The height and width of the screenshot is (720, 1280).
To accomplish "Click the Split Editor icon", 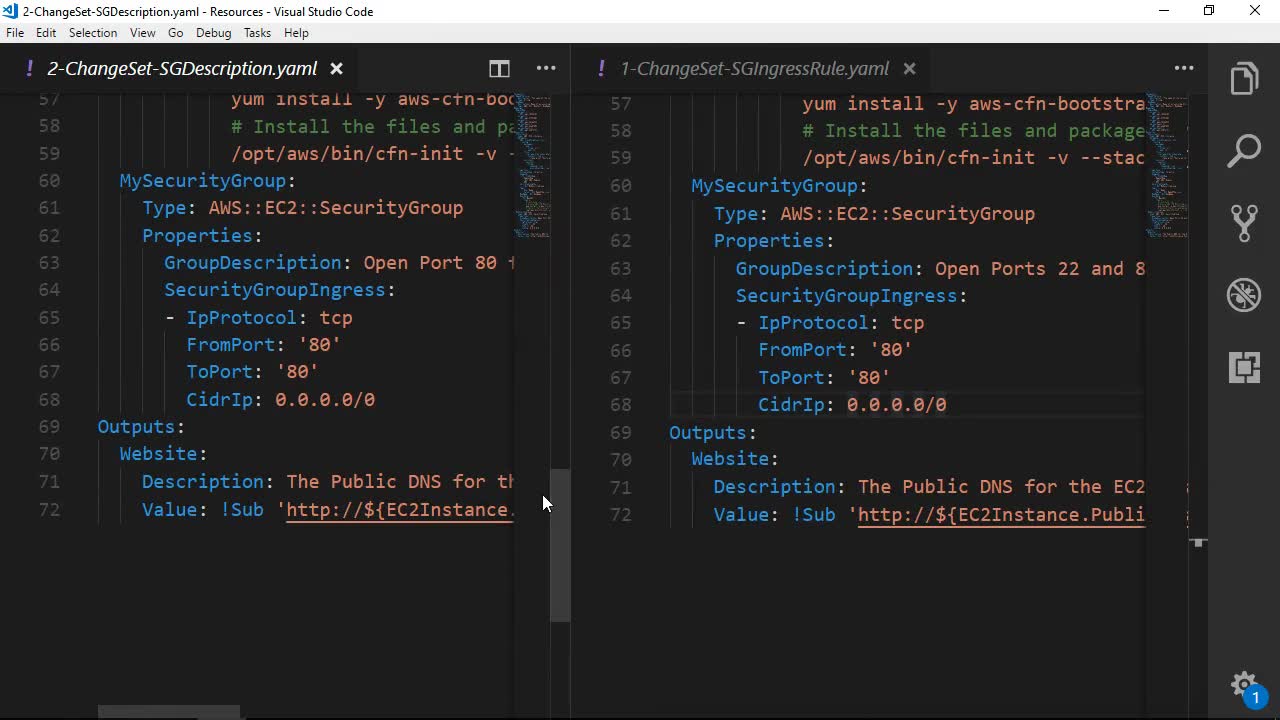I will click(499, 69).
